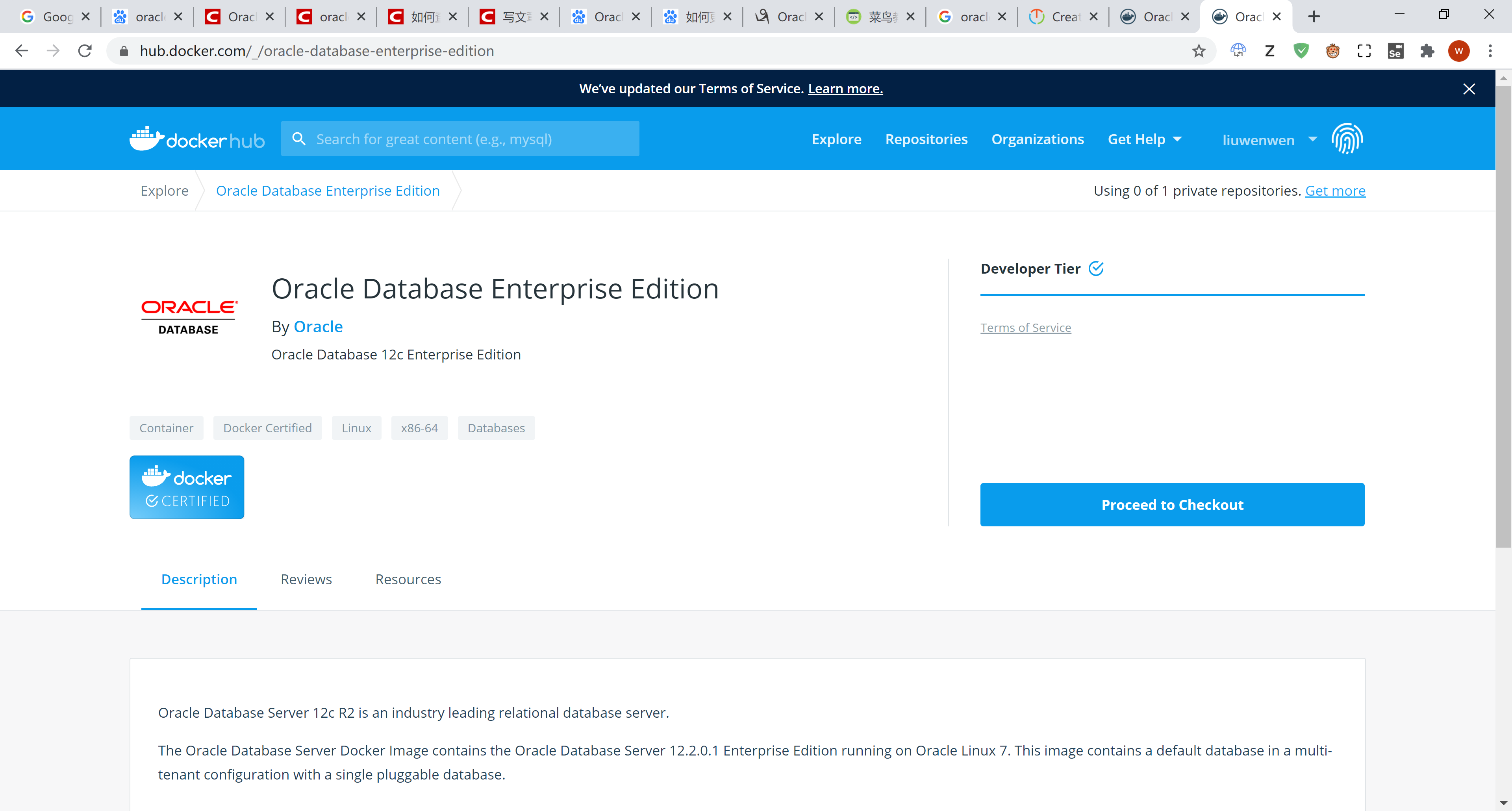
Task: Open the Chrome profile avatar W
Action: pyautogui.click(x=1458, y=51)
